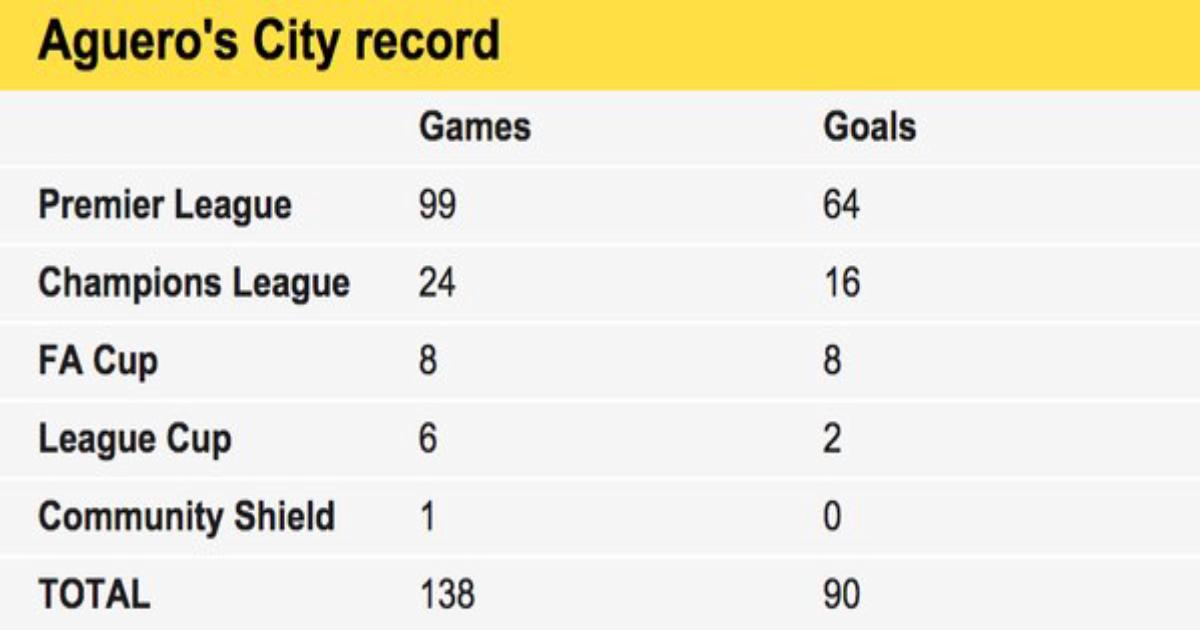1200x630 pixels.
Task: Select the Games column header
Action: click(x=474, y=128)
